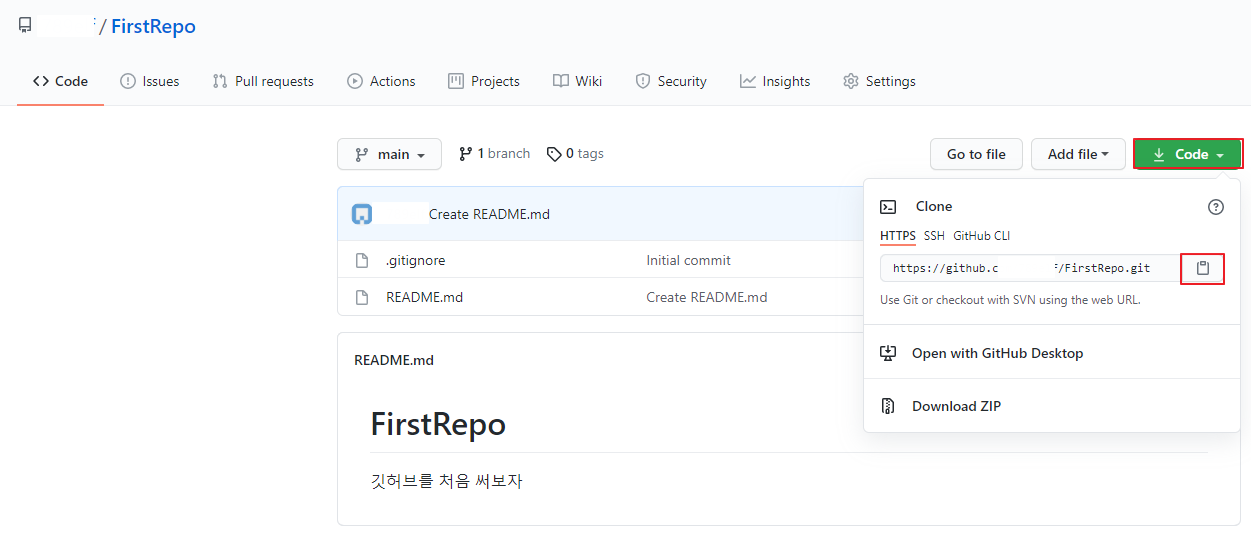
Task: Click 'Use Git or checkout with SVN' text
Action: tap(1010, 300)
